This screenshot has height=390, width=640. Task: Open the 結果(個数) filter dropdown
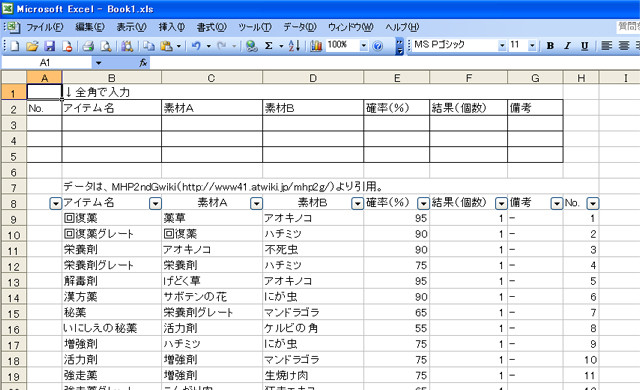tap(501, 203)
